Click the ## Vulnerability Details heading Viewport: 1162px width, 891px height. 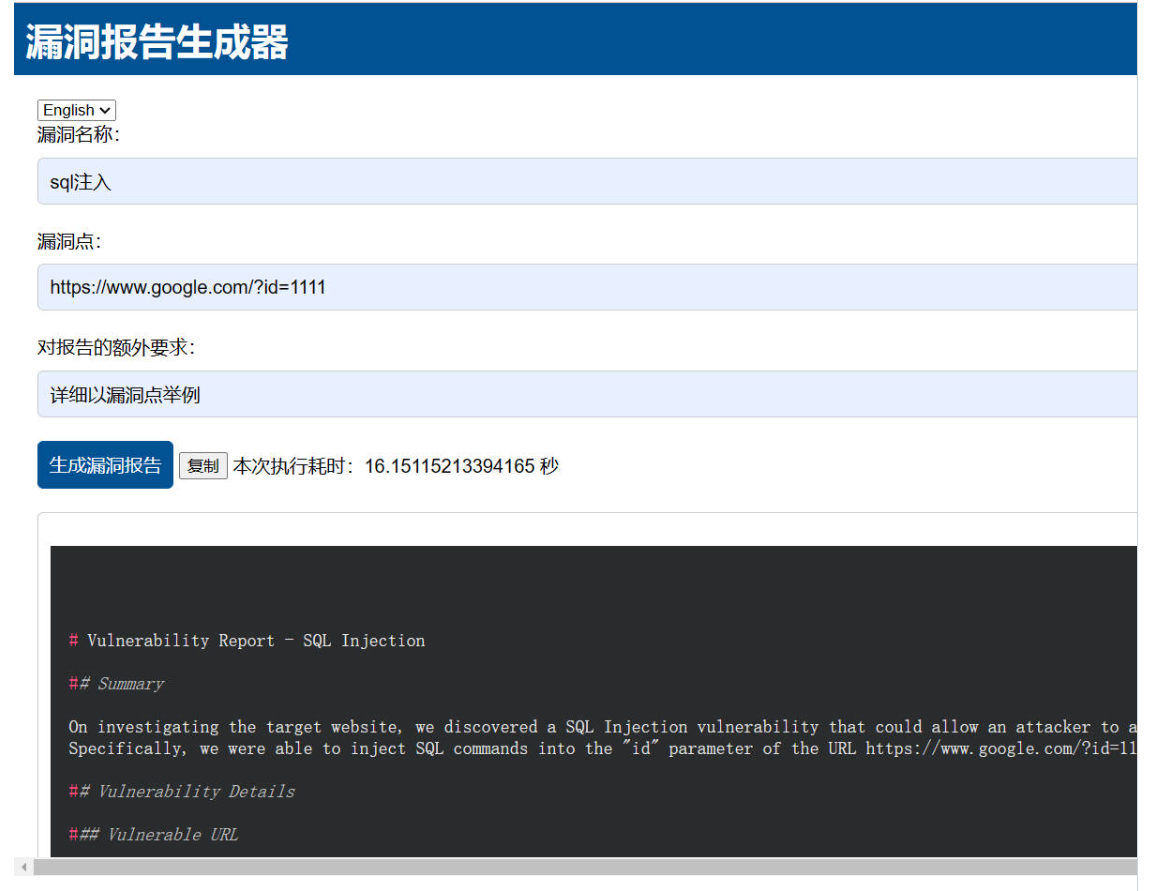tap(182, 792)
